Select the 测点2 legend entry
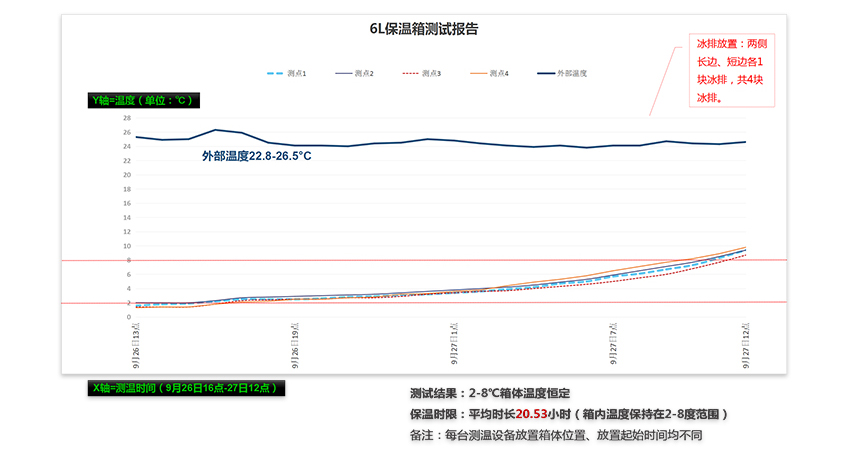The image size is (850, 476). pyautogui.click(x=354, y=73)
